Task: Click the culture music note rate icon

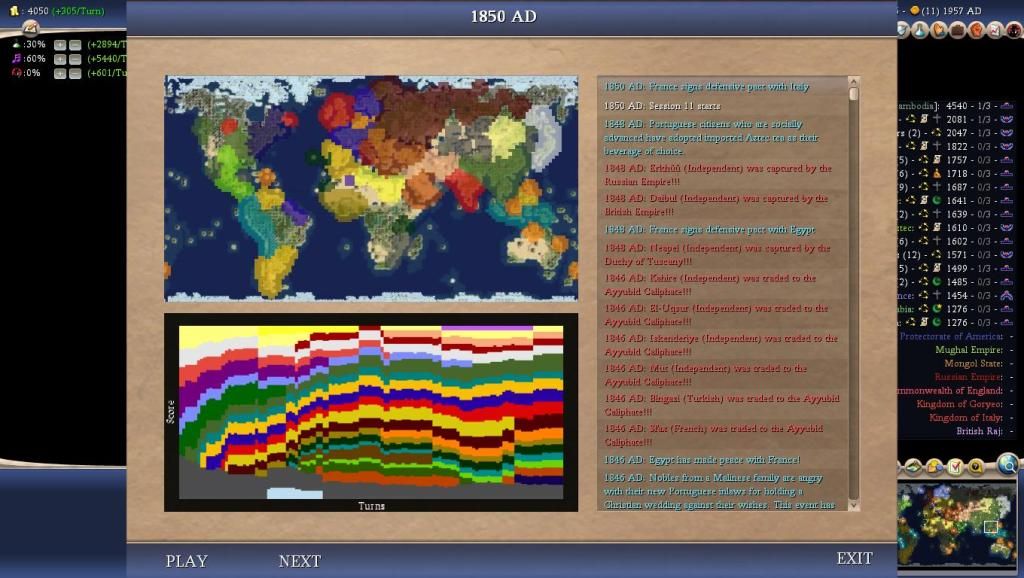Action: coord(16,59)
